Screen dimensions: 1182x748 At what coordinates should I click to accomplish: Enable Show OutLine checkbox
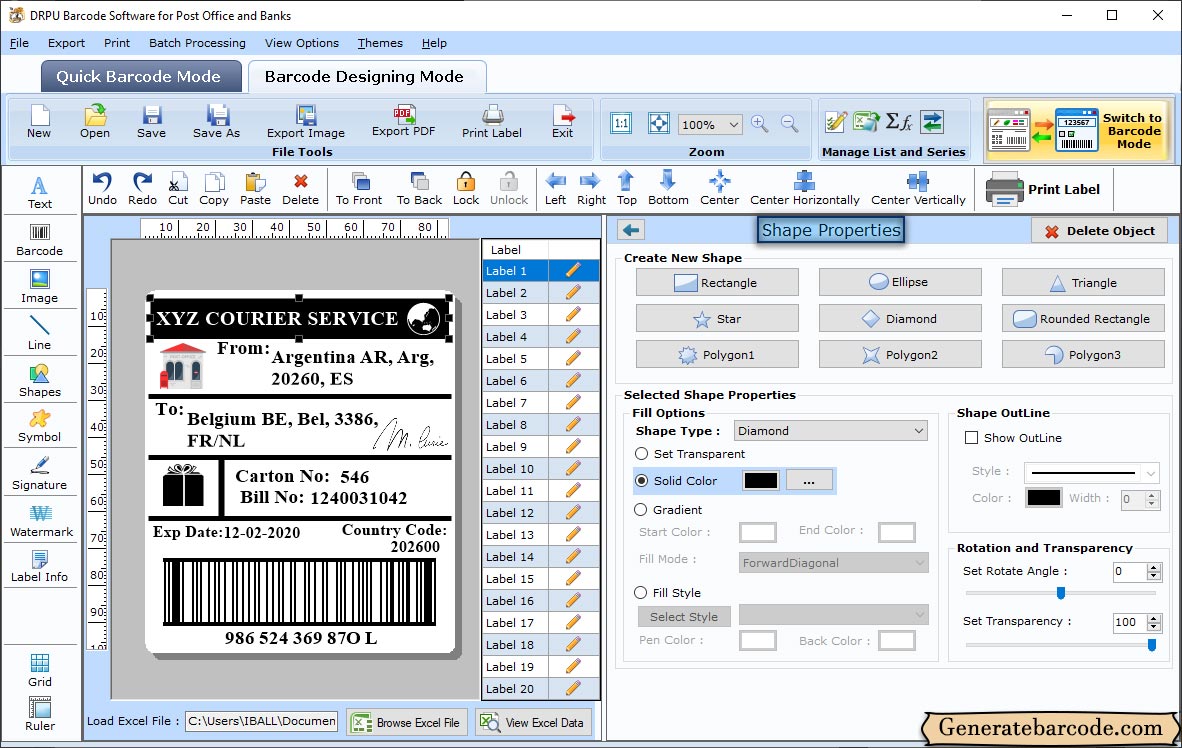click(972, 437)
